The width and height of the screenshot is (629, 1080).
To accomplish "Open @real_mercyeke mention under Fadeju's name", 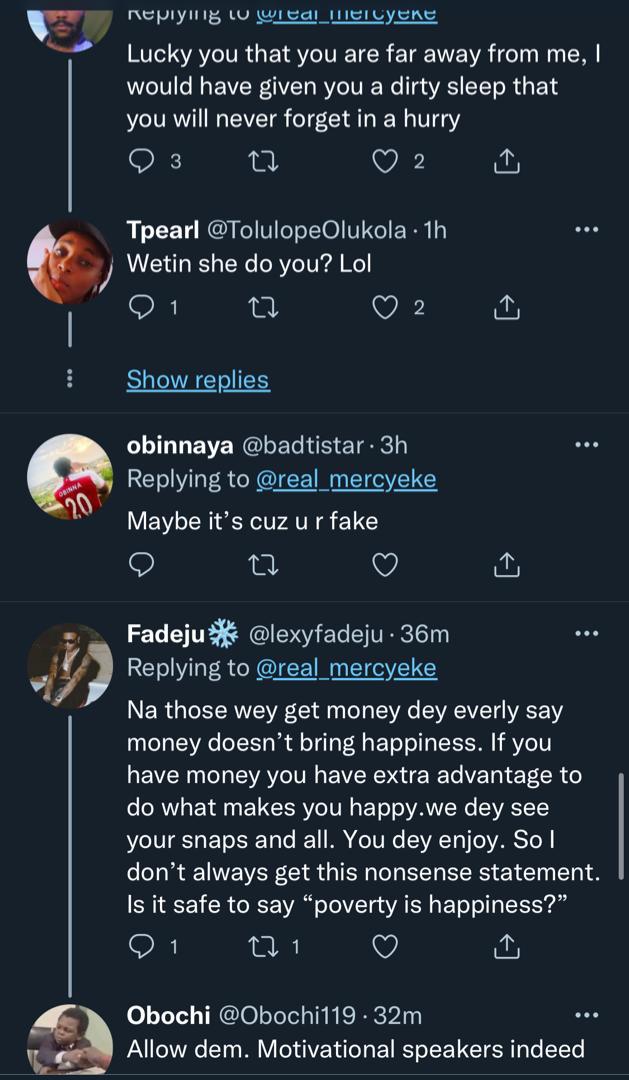I will (x=346, y=668).
